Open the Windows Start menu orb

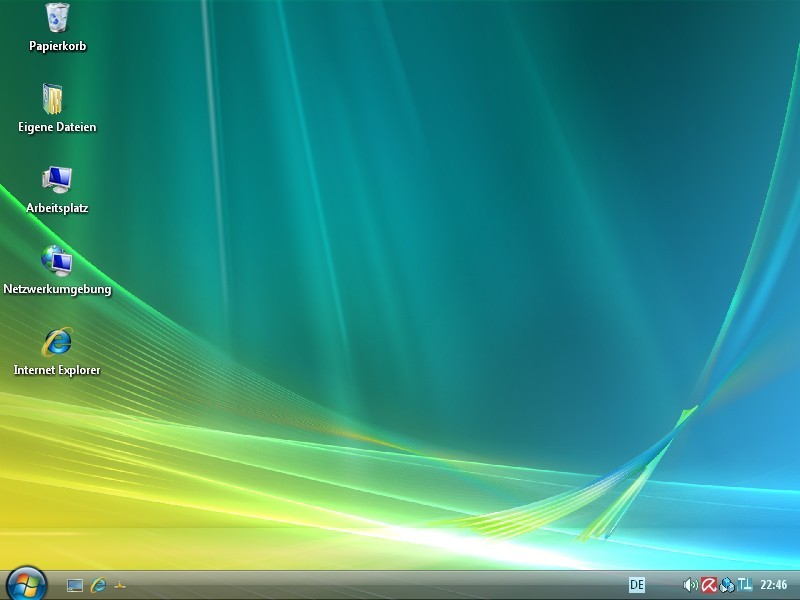pos(26,584)
